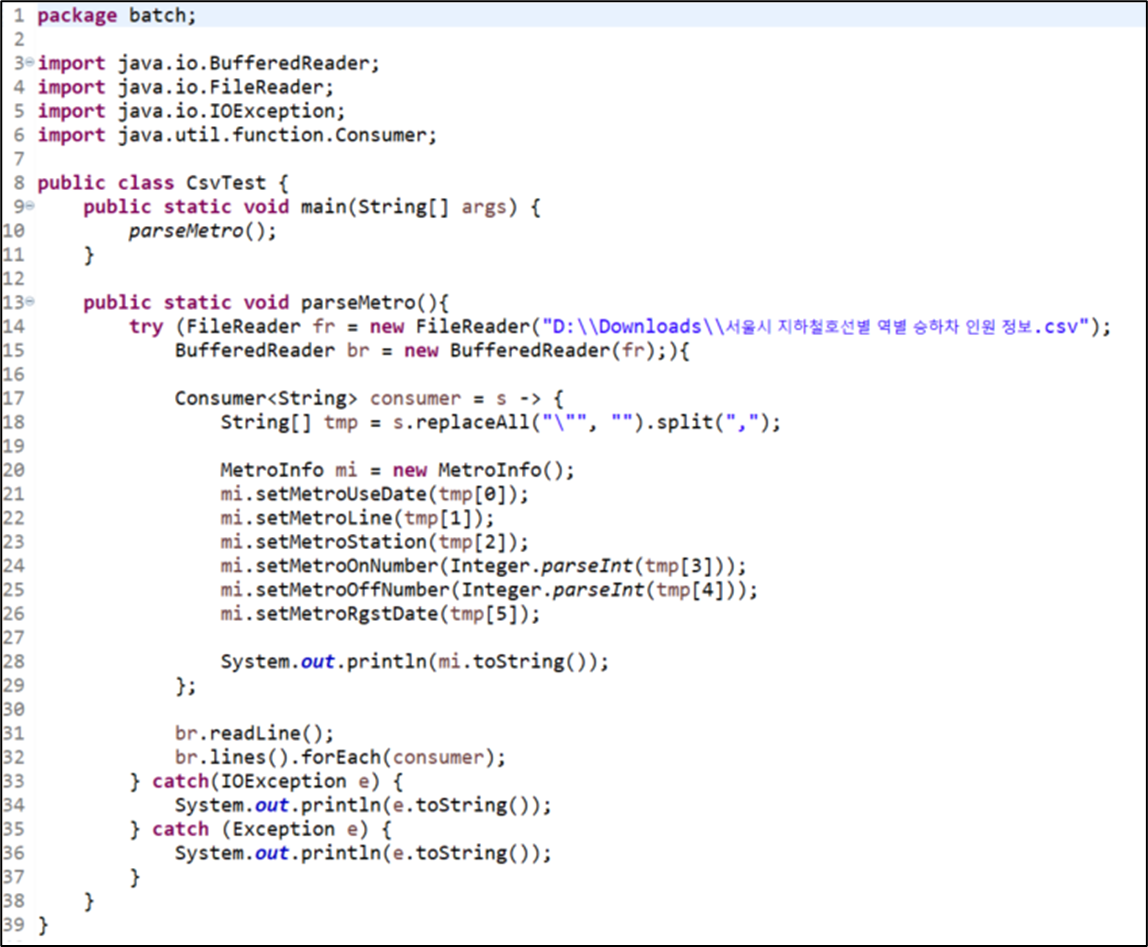Screen dimensions: 1148x947
Task: Click 'setMetroOnNumber' method call
Action: (346, 566)
